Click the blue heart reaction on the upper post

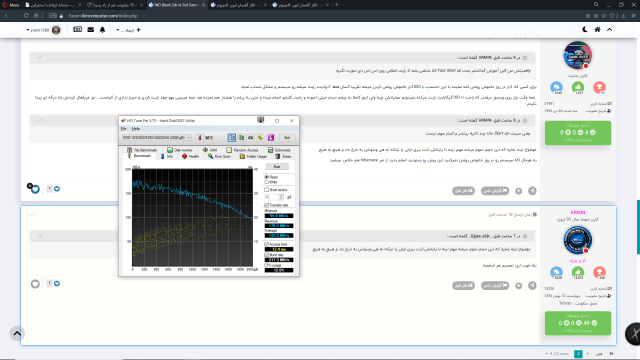35,189
